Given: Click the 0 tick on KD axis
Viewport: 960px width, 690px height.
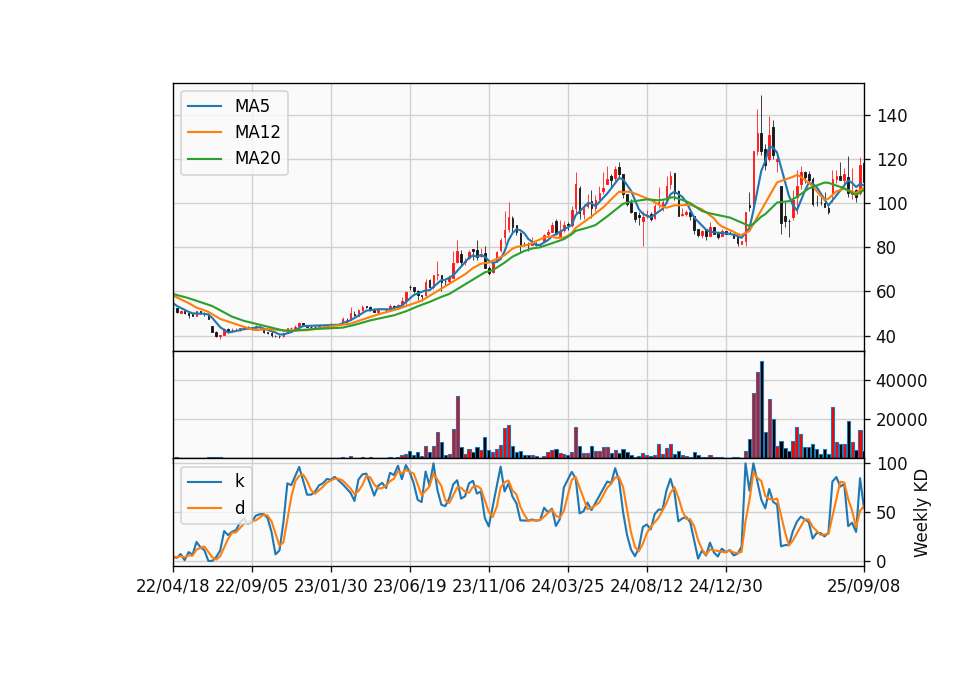Looking at the screenshot, I should click(x=882, y=561).
